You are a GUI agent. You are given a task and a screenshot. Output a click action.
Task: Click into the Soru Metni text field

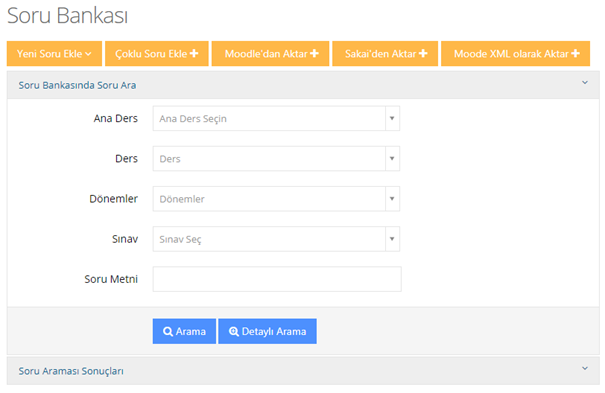tap(277, 279)
